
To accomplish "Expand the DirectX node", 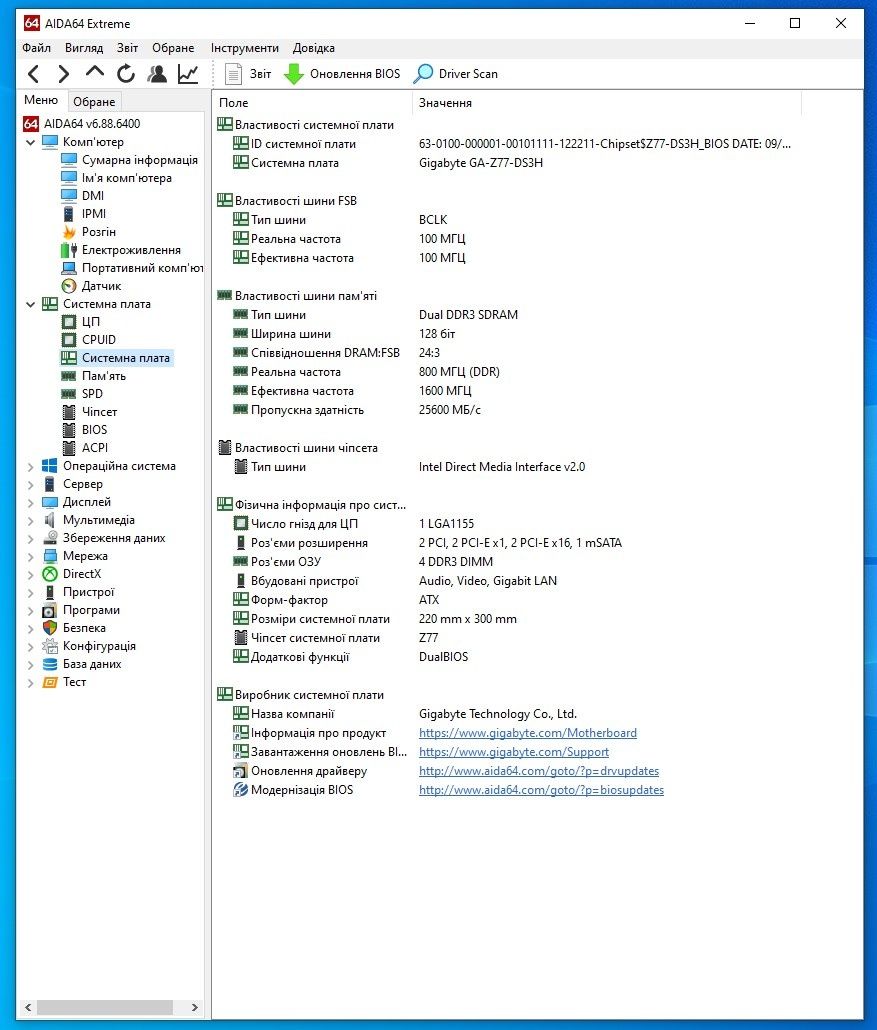I will point(30,574).
